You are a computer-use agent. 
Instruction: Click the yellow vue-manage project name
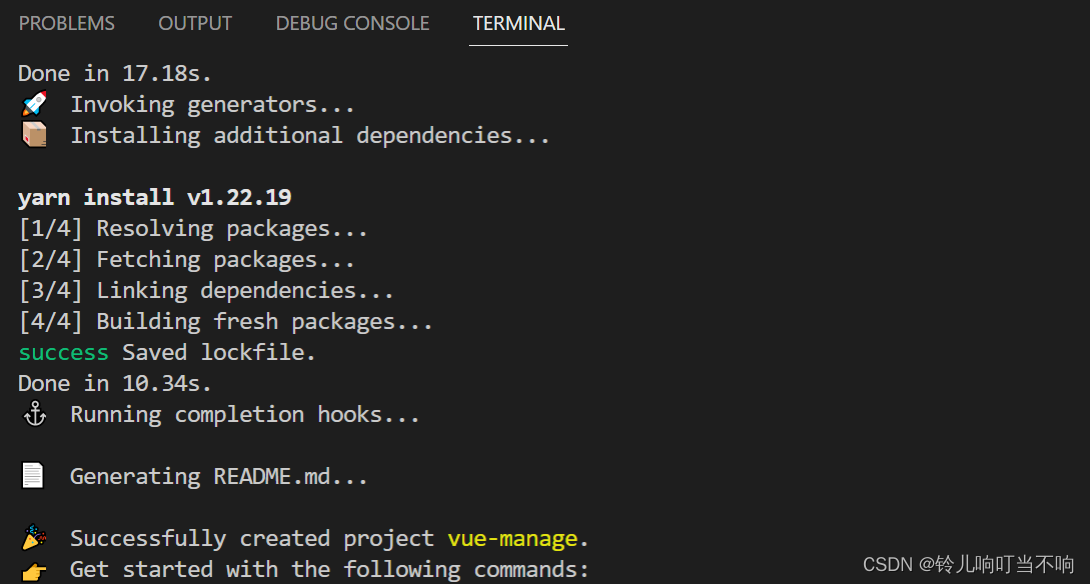point(514,537)
